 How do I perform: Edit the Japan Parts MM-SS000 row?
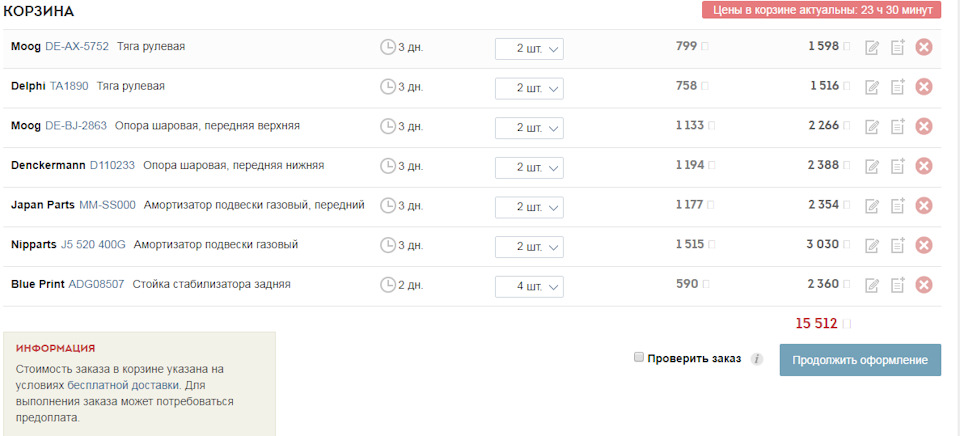[x=872, y=206]
